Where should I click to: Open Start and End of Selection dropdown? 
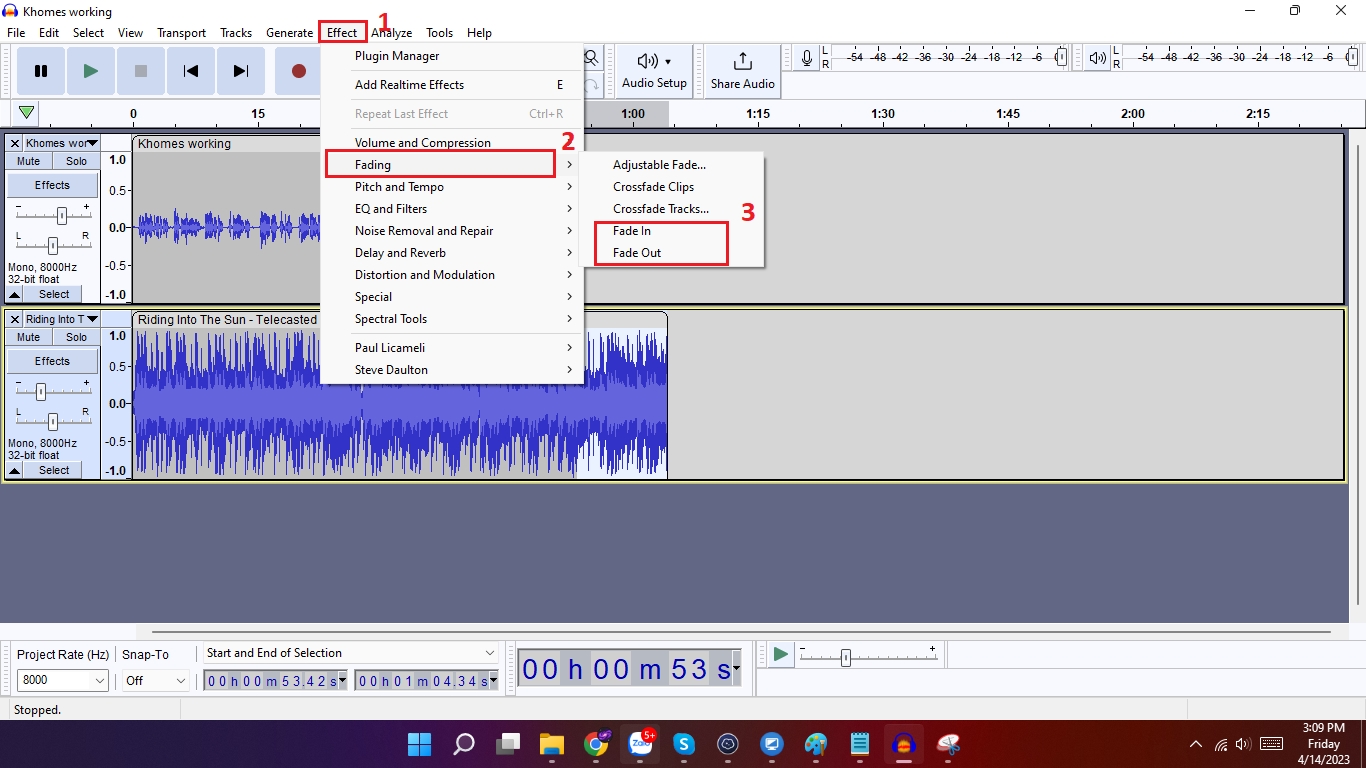[350, 653]
